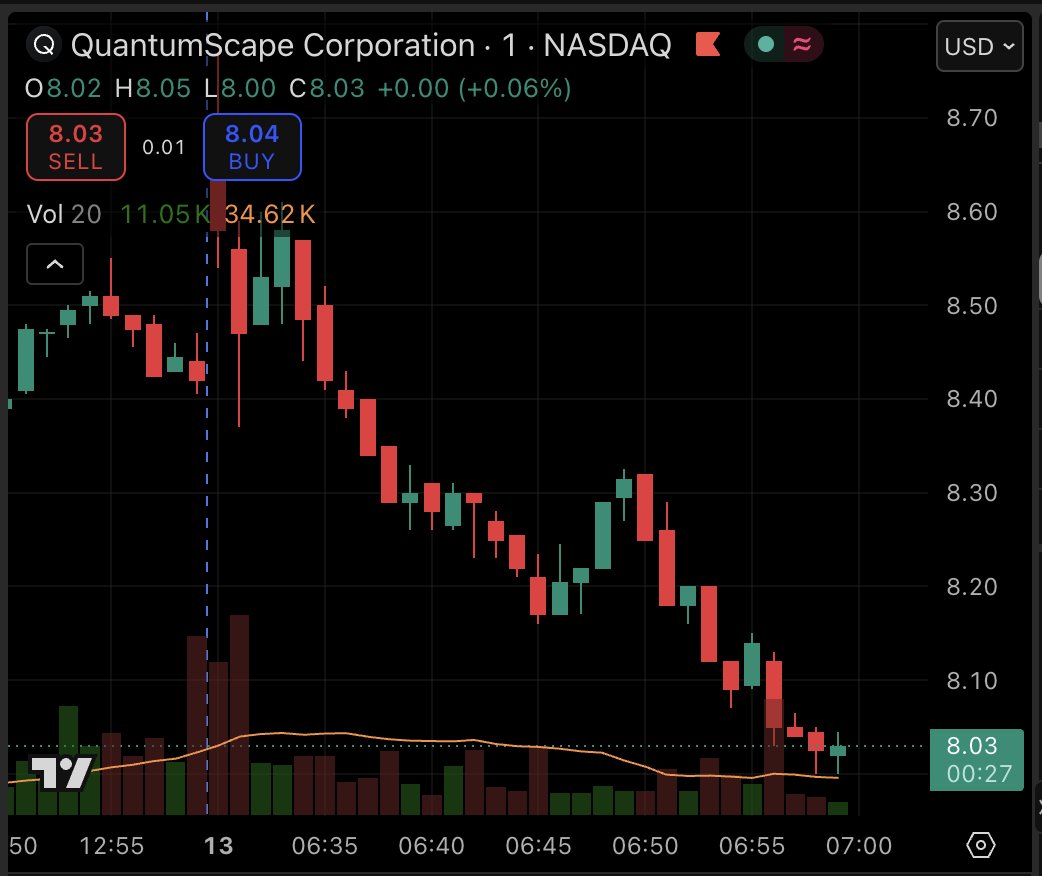Collapse the indicator legend with the chevron button
Screen dimensions: 1042x876
[x=55, y=264]
